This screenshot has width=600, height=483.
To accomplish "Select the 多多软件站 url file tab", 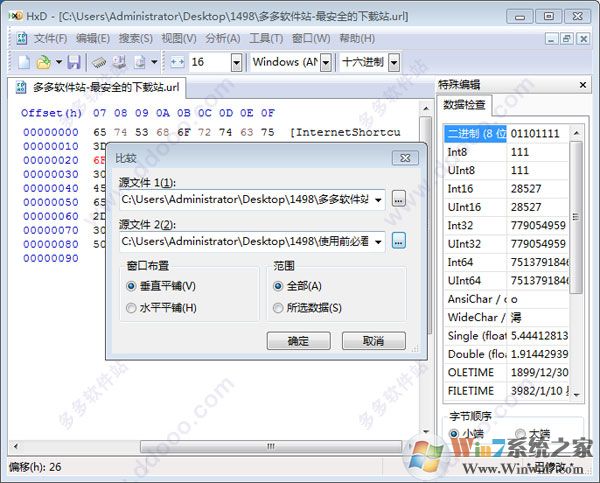I will (x=98, y=87).
